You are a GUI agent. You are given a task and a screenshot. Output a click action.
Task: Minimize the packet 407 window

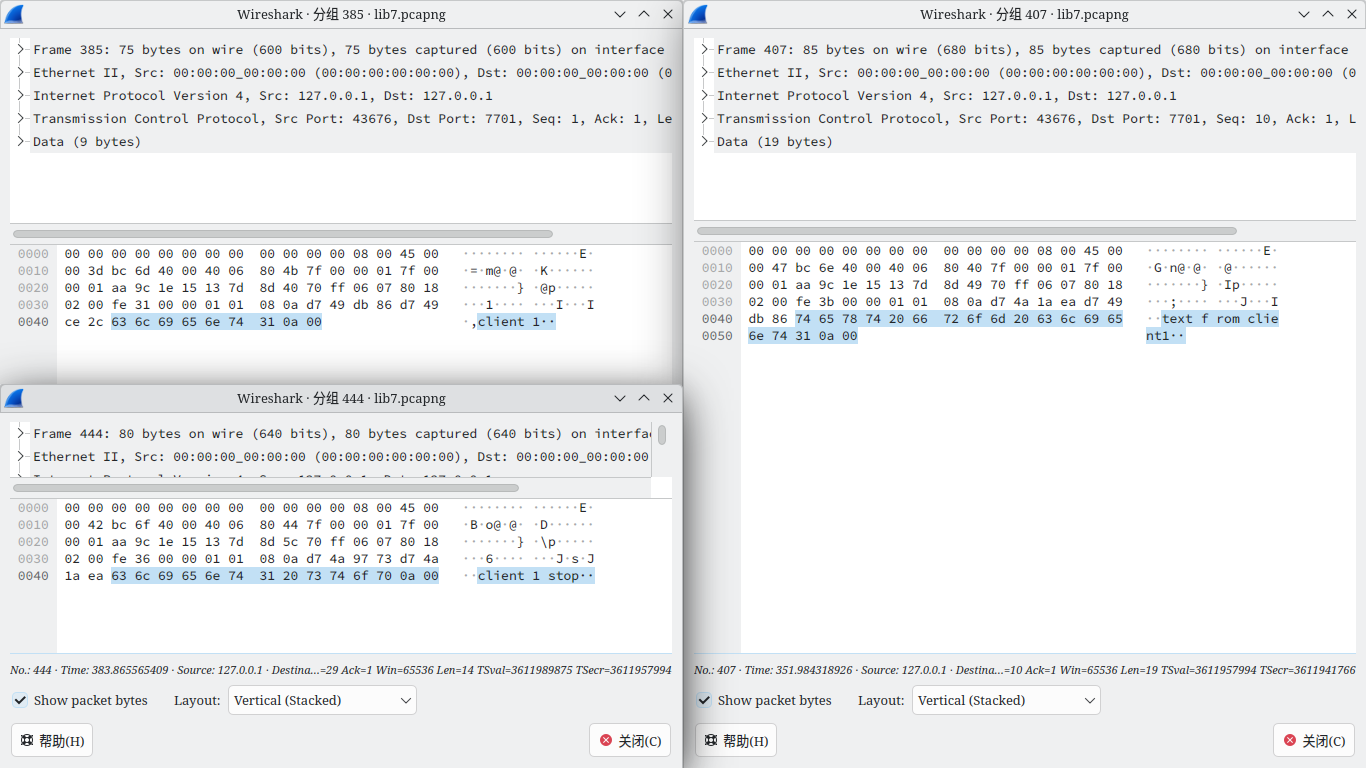click(1304, 14)
